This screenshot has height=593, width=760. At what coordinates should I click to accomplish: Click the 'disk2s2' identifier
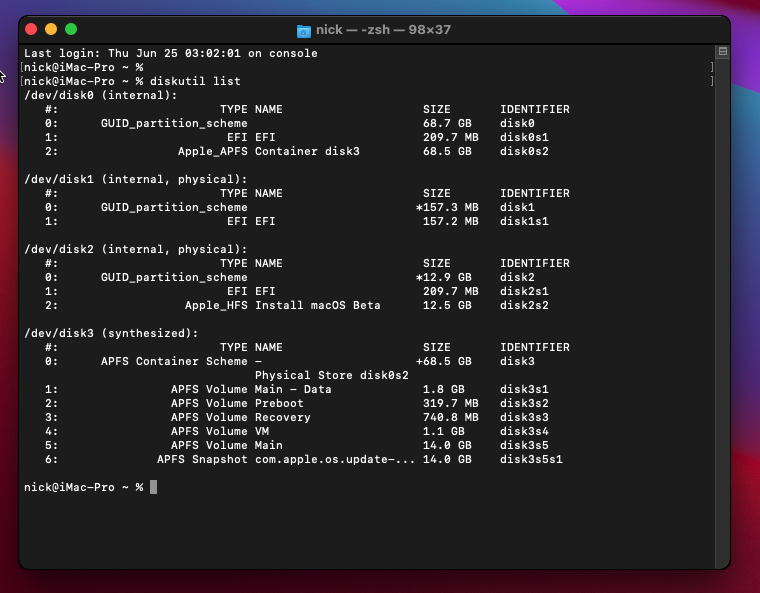pos(524,305)
